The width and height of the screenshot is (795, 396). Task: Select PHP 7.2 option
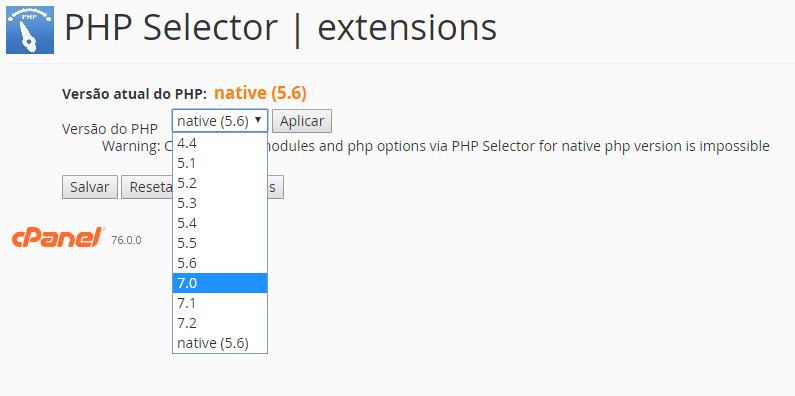click(x=220, y=323)
